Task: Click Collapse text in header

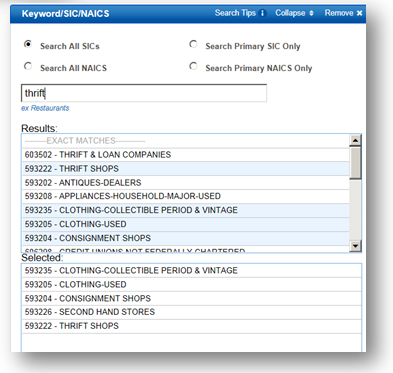Action: [x=290, y=13]
